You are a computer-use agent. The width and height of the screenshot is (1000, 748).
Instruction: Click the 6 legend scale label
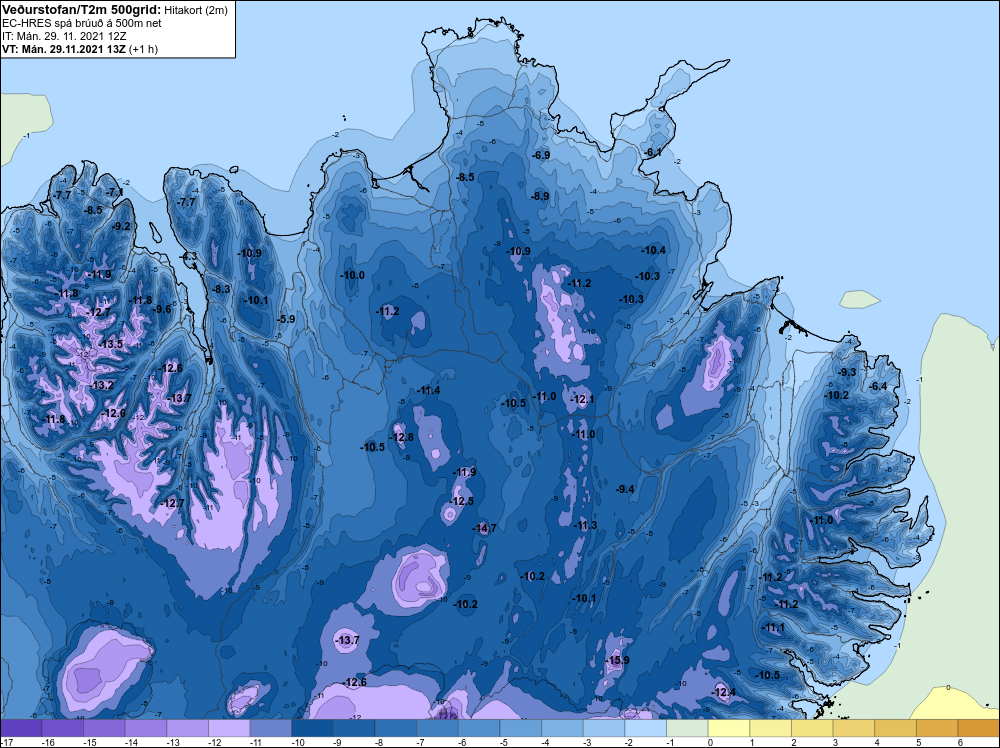[x=960, y=743]
